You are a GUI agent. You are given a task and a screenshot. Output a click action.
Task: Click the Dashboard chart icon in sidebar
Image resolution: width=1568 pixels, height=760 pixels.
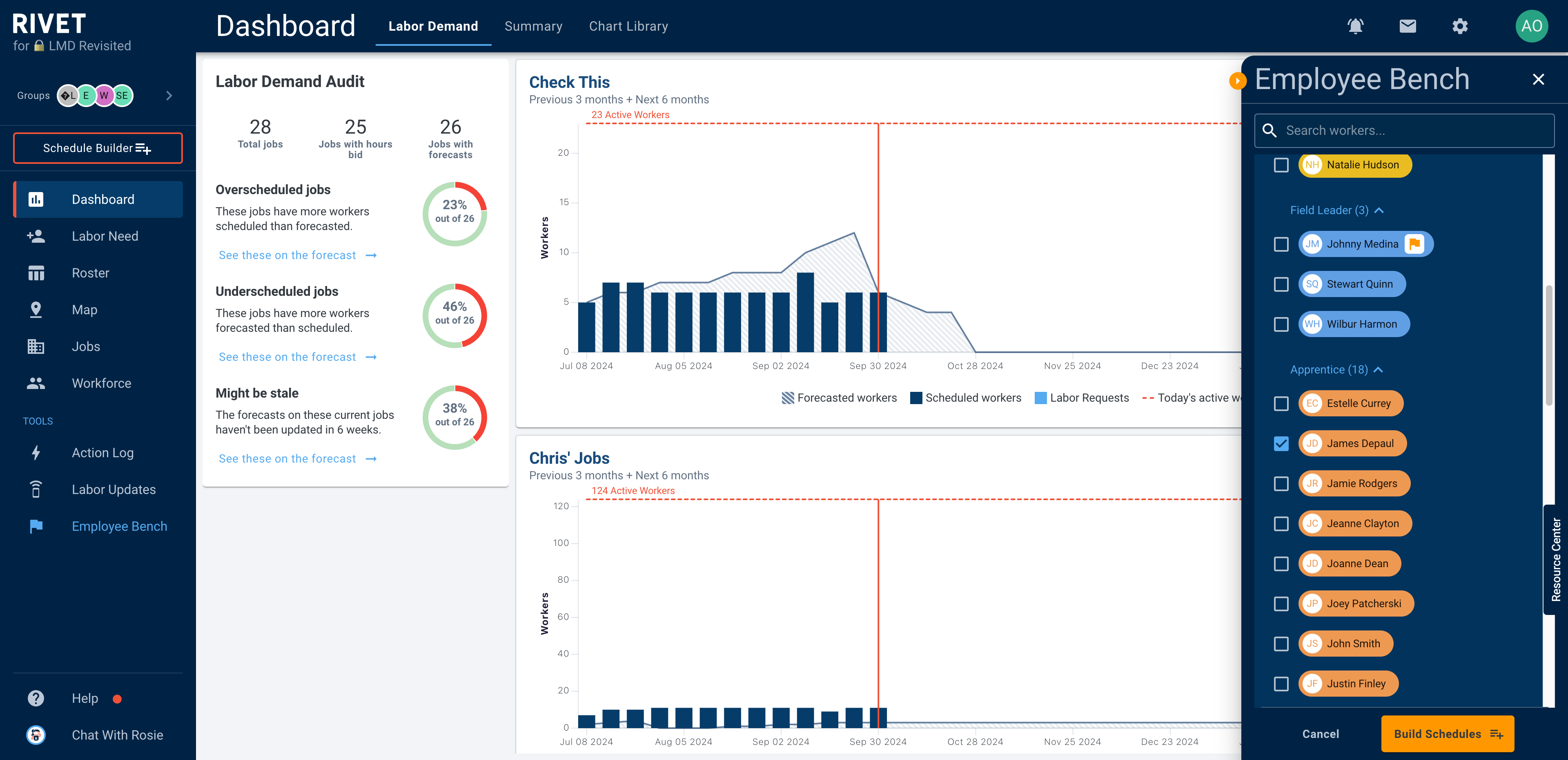point(36,199)
